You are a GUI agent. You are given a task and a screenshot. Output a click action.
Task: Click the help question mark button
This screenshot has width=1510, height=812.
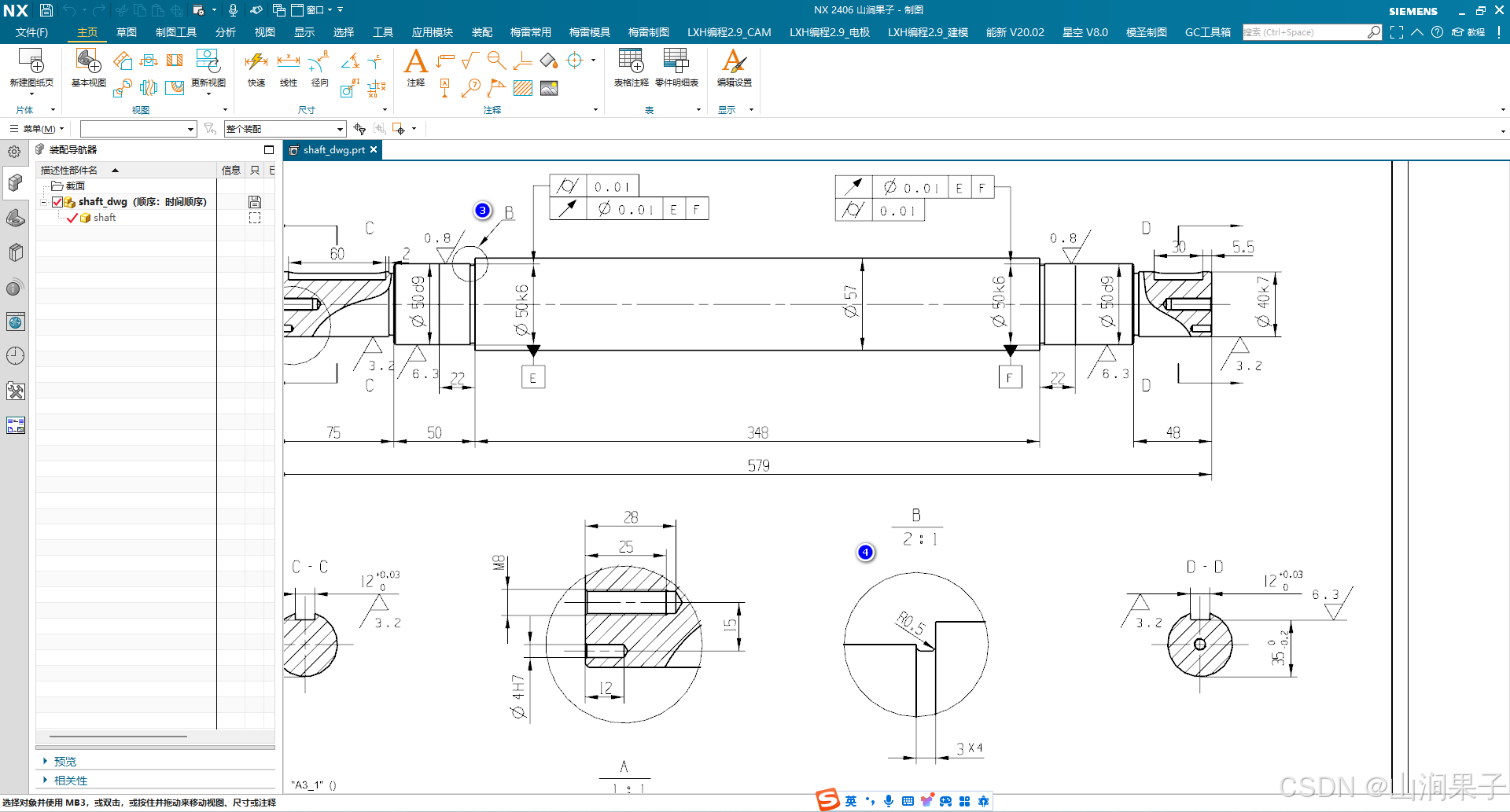[1437, 32]
